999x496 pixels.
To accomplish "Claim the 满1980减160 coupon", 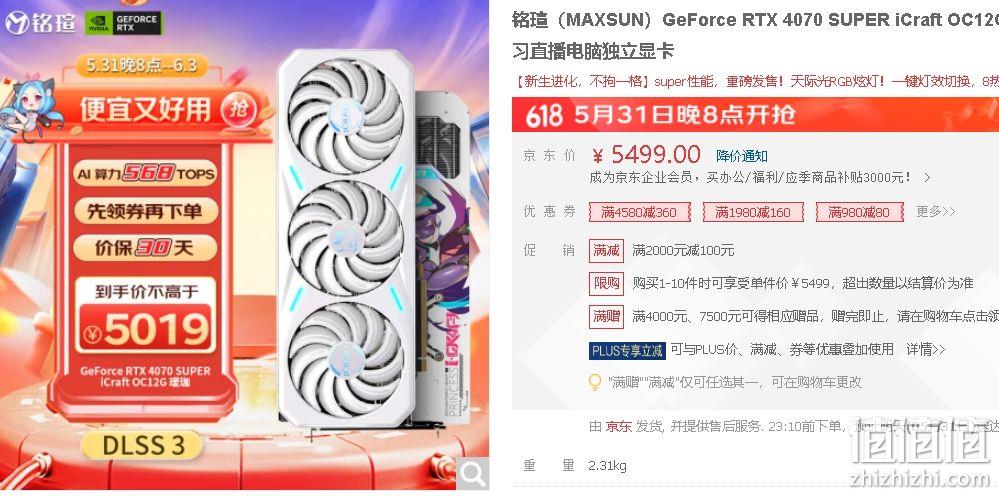I will [x=753, y=212].
